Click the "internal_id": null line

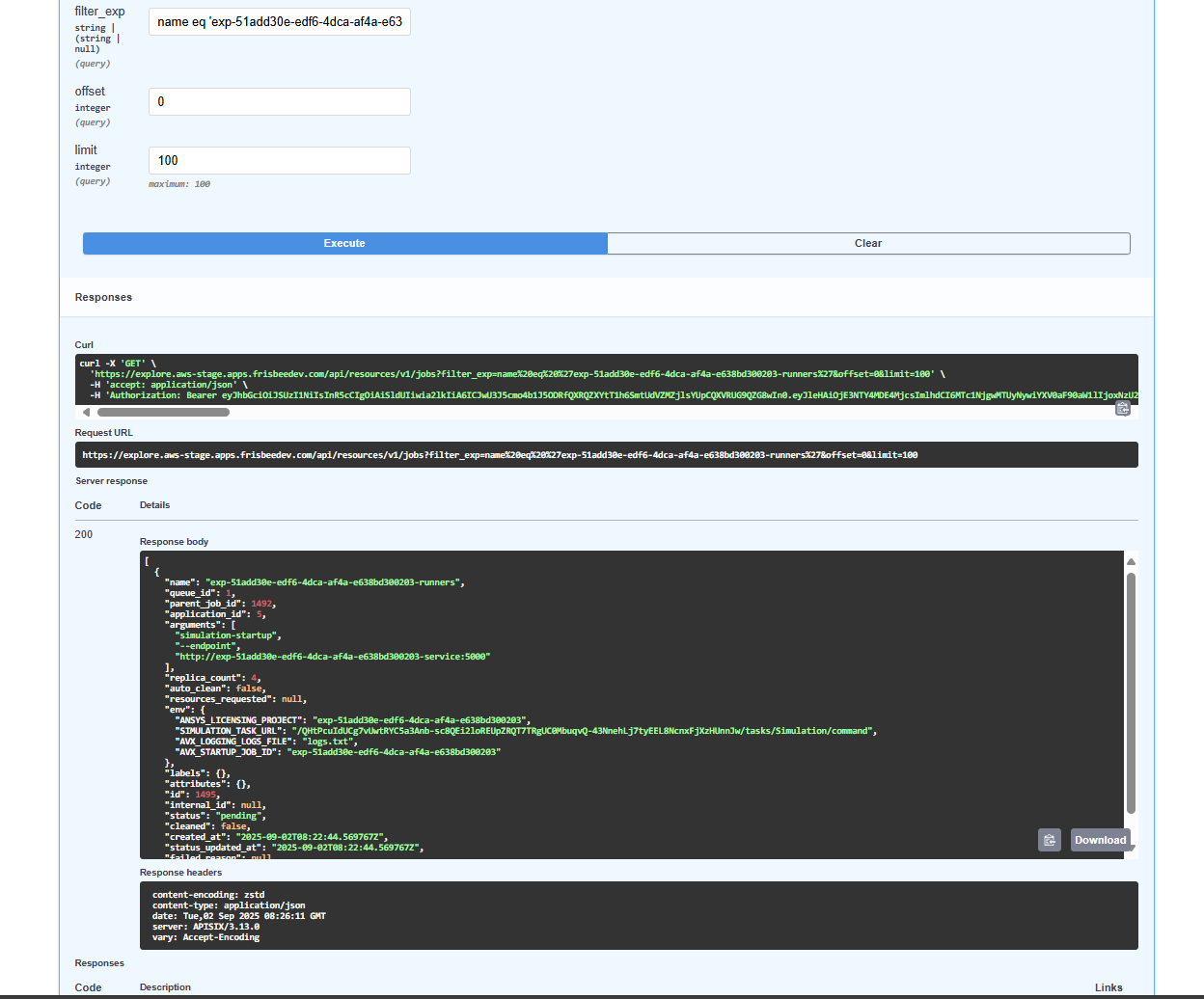click(x=217, y=805)
